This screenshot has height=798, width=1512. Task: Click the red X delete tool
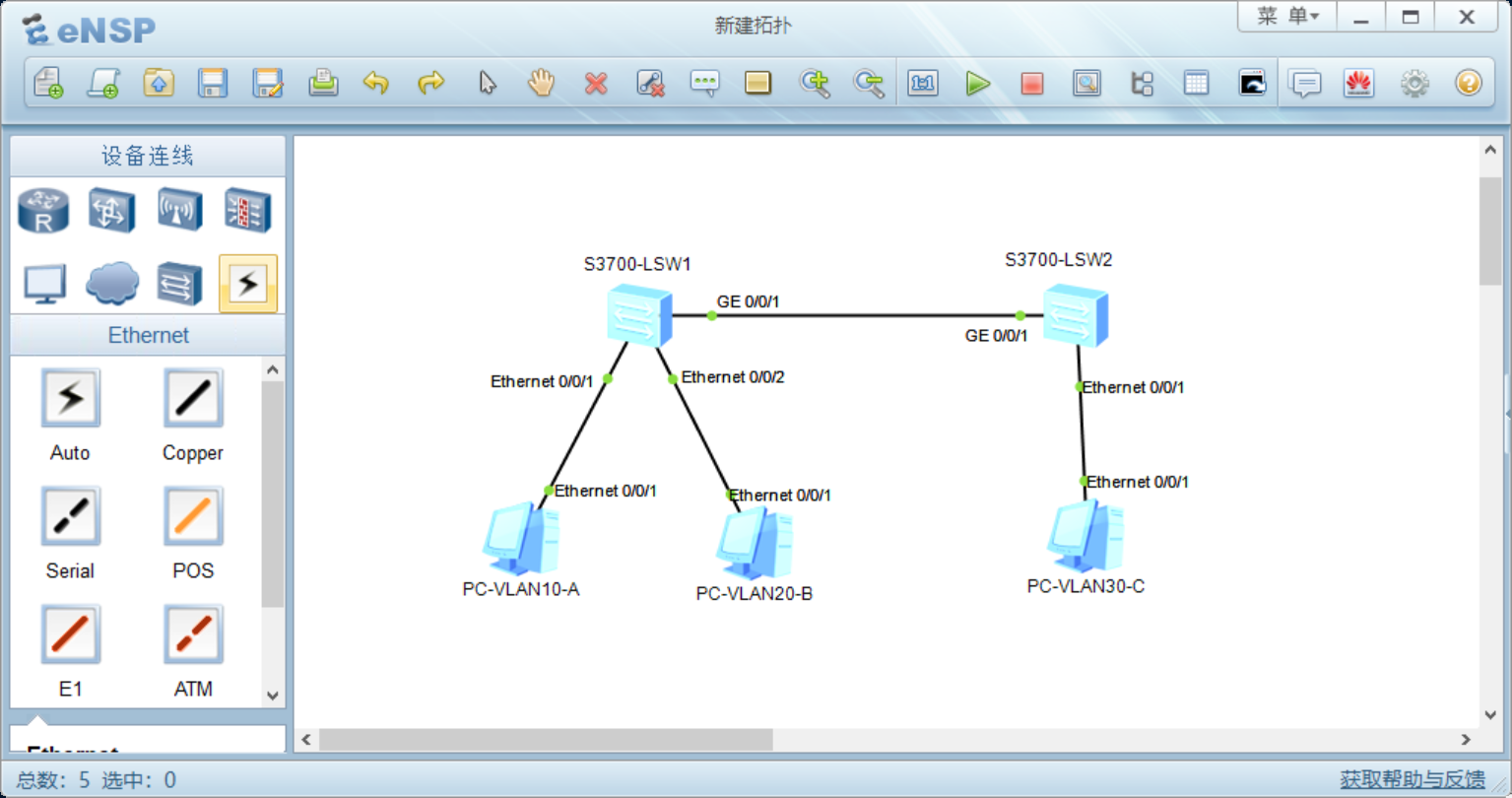[596, 83]
